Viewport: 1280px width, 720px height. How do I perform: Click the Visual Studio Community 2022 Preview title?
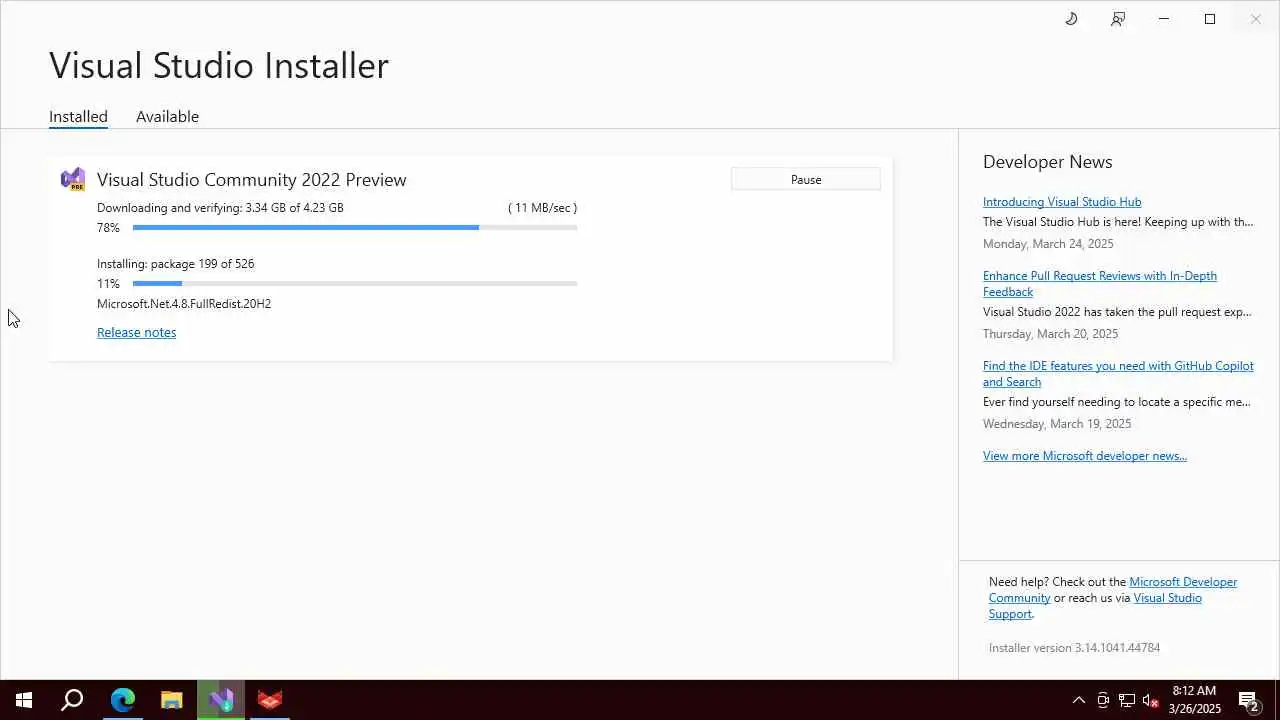point(252,179)
